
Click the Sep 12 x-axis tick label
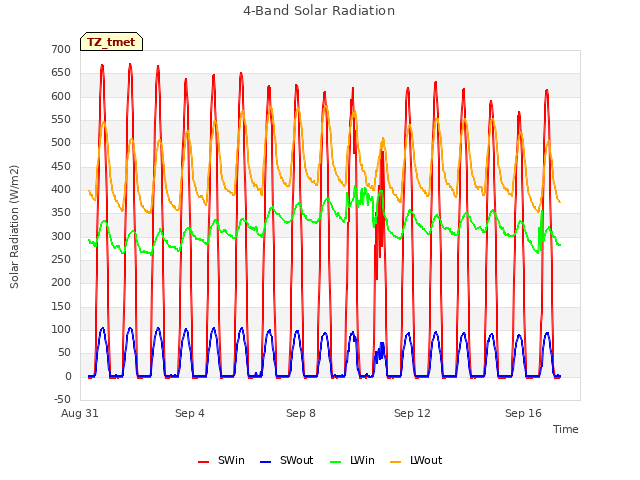412,413
